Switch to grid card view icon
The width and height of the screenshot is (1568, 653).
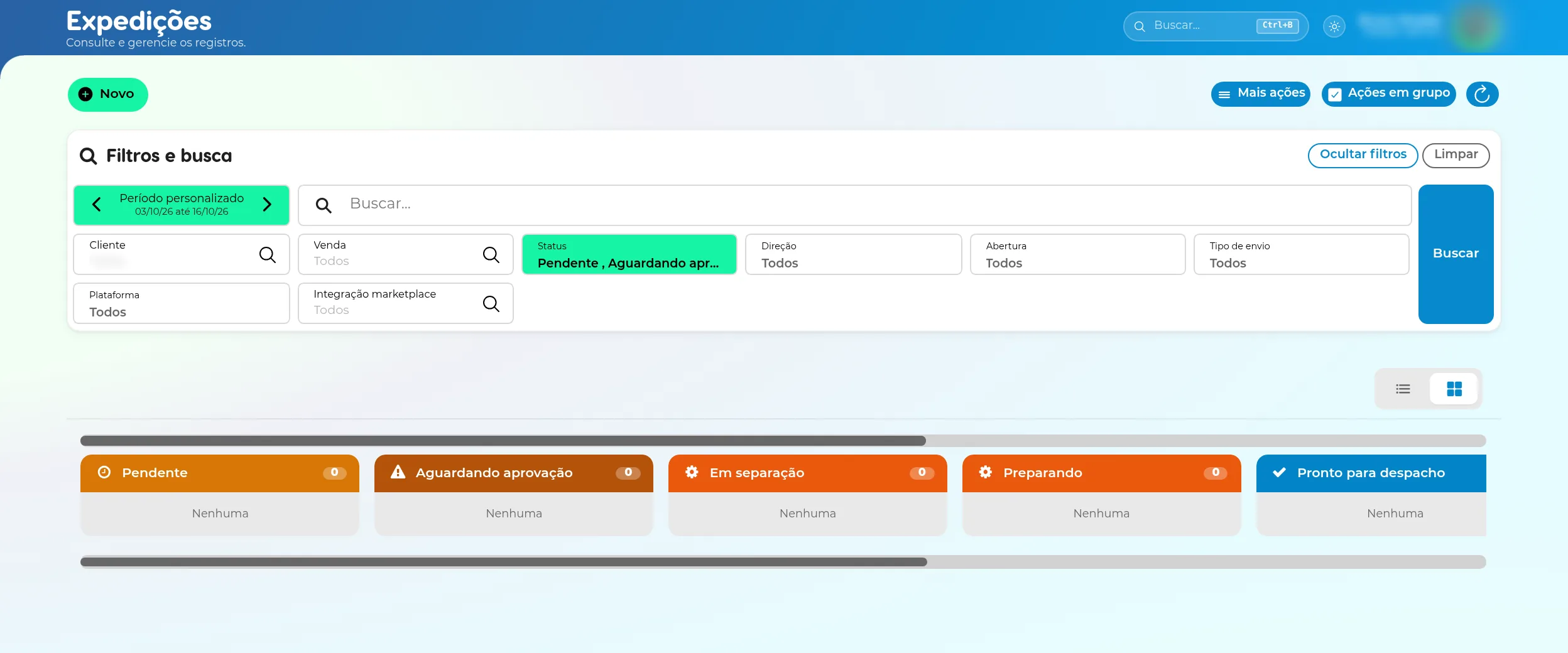pyautogui.click(x=1454, y=389)
